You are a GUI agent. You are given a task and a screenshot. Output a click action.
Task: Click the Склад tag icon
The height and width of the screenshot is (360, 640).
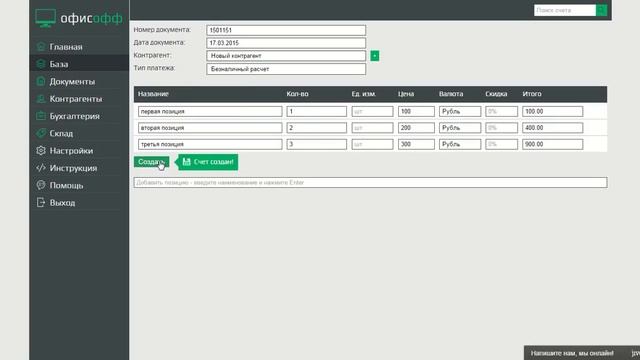pyautogui.click(x=41, y=133)
